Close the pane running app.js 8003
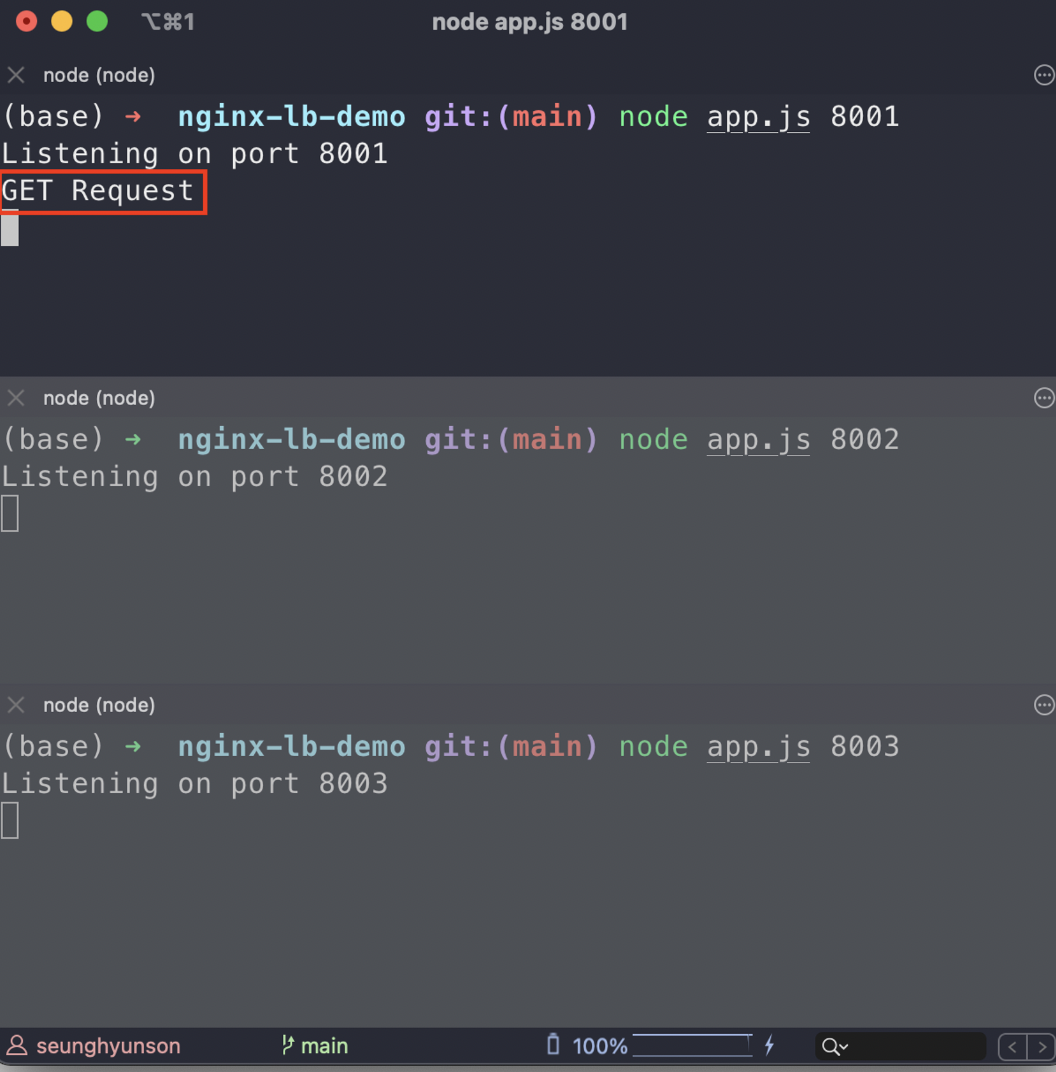The width and height of the screenshot is (1056, 1072). pyautogui.click(x=16, y=704)
